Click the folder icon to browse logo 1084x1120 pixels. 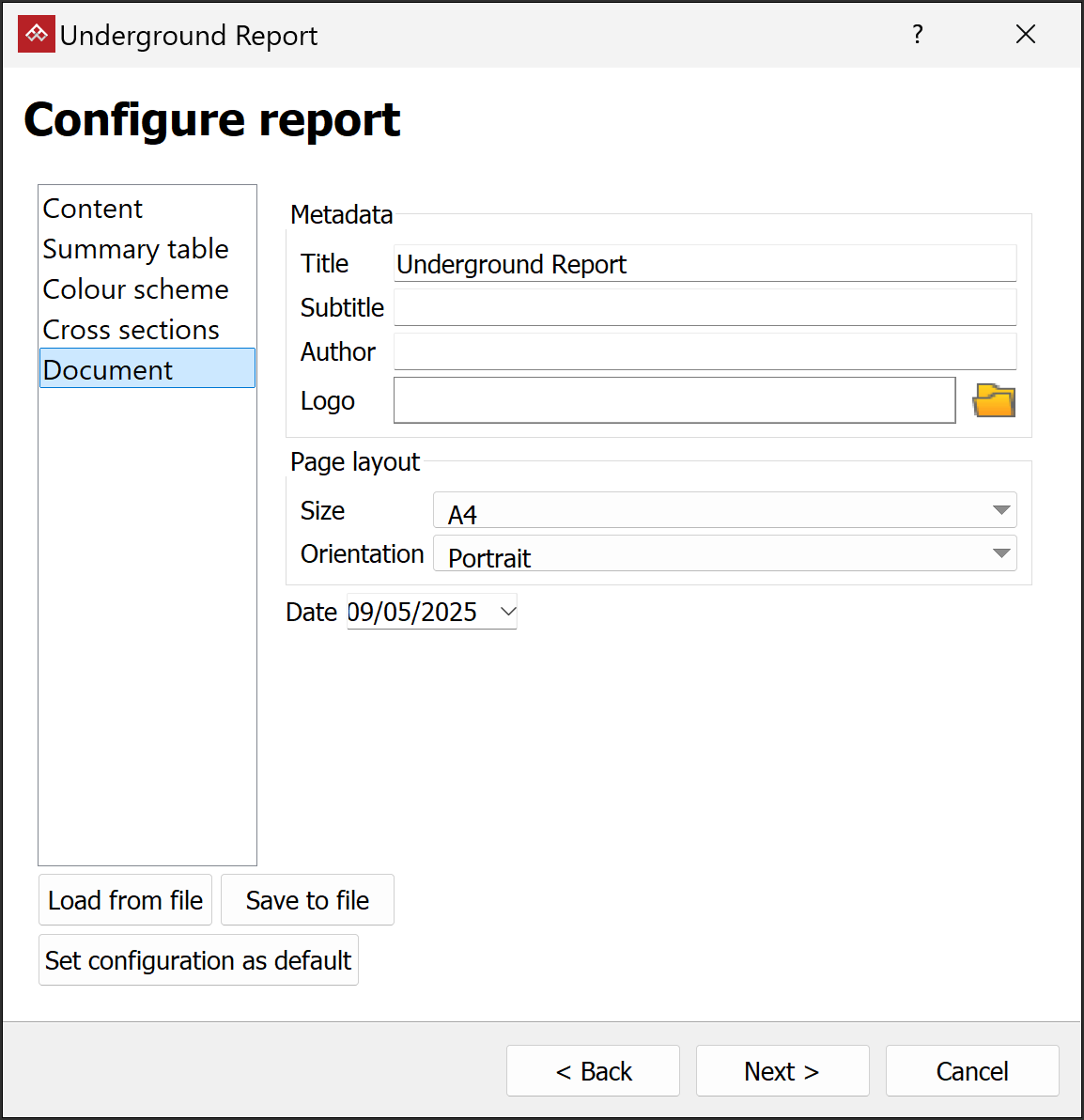pyautogui.click(x=994, y=401)
